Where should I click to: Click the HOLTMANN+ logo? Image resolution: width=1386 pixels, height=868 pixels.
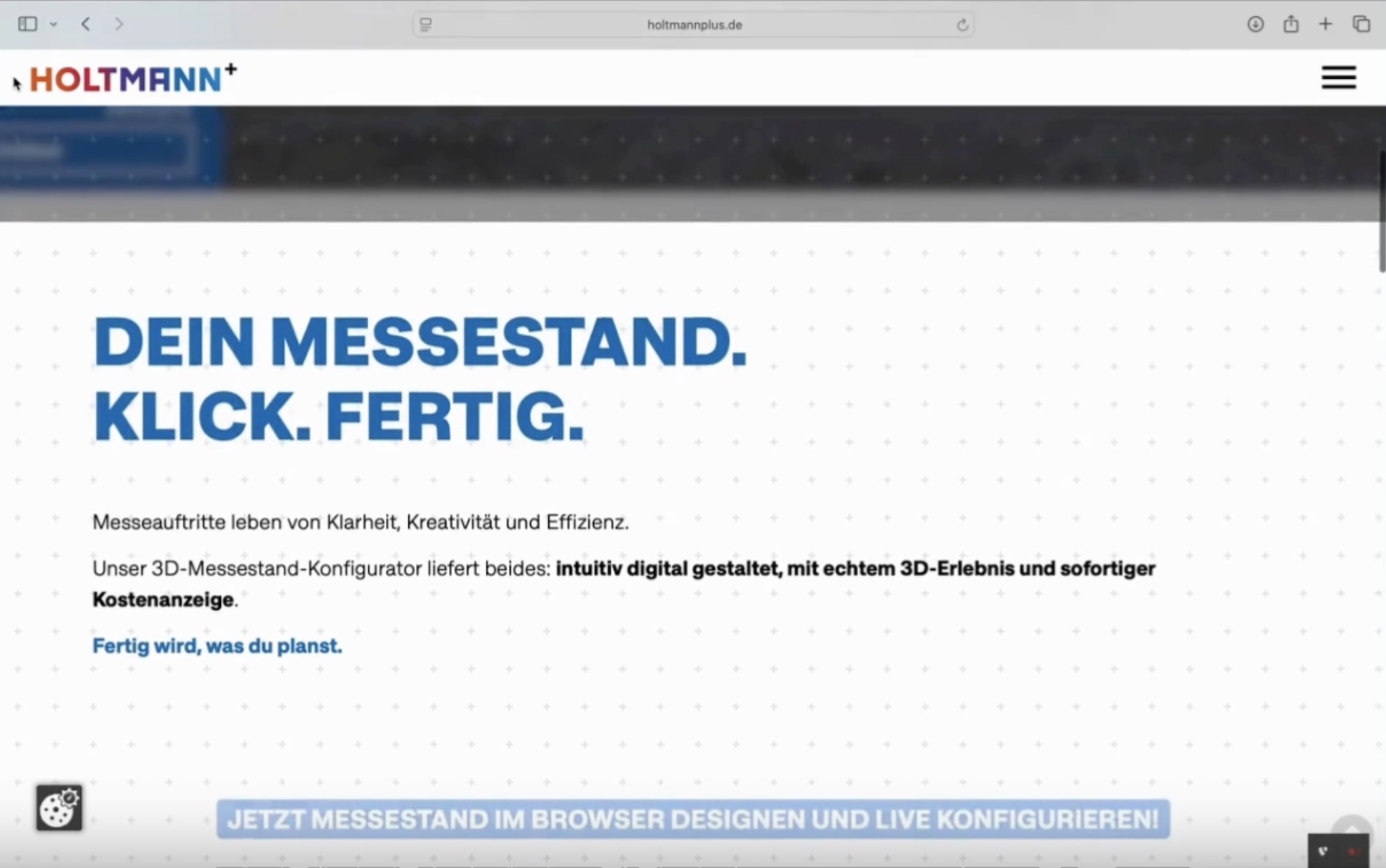[133, 78]
